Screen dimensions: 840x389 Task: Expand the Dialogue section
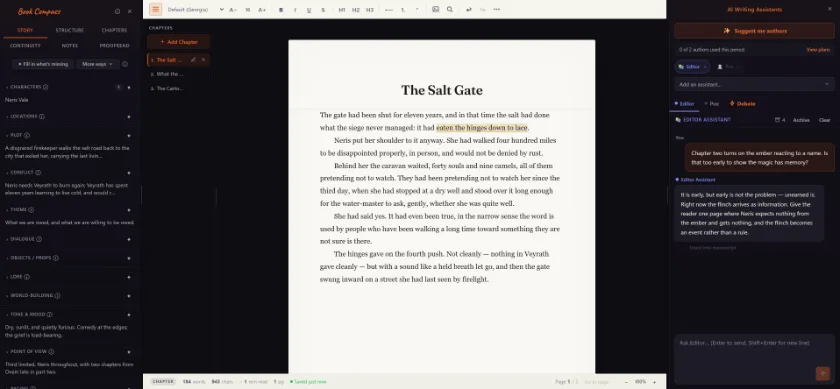pos(7,239)
